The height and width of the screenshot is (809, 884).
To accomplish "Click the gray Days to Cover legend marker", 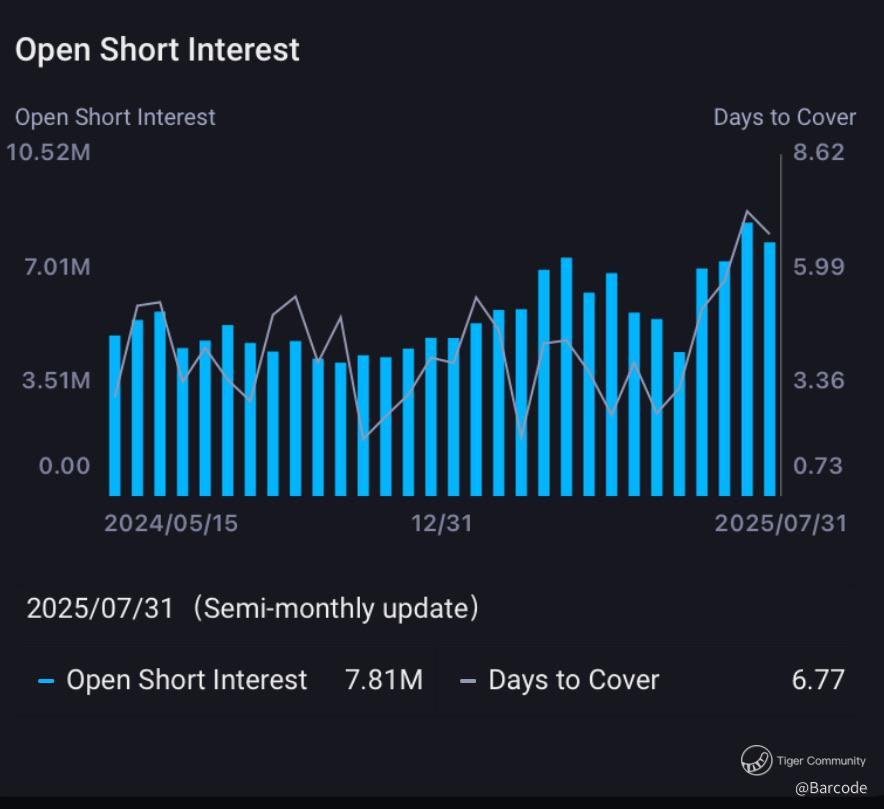I will pos(468,682).
